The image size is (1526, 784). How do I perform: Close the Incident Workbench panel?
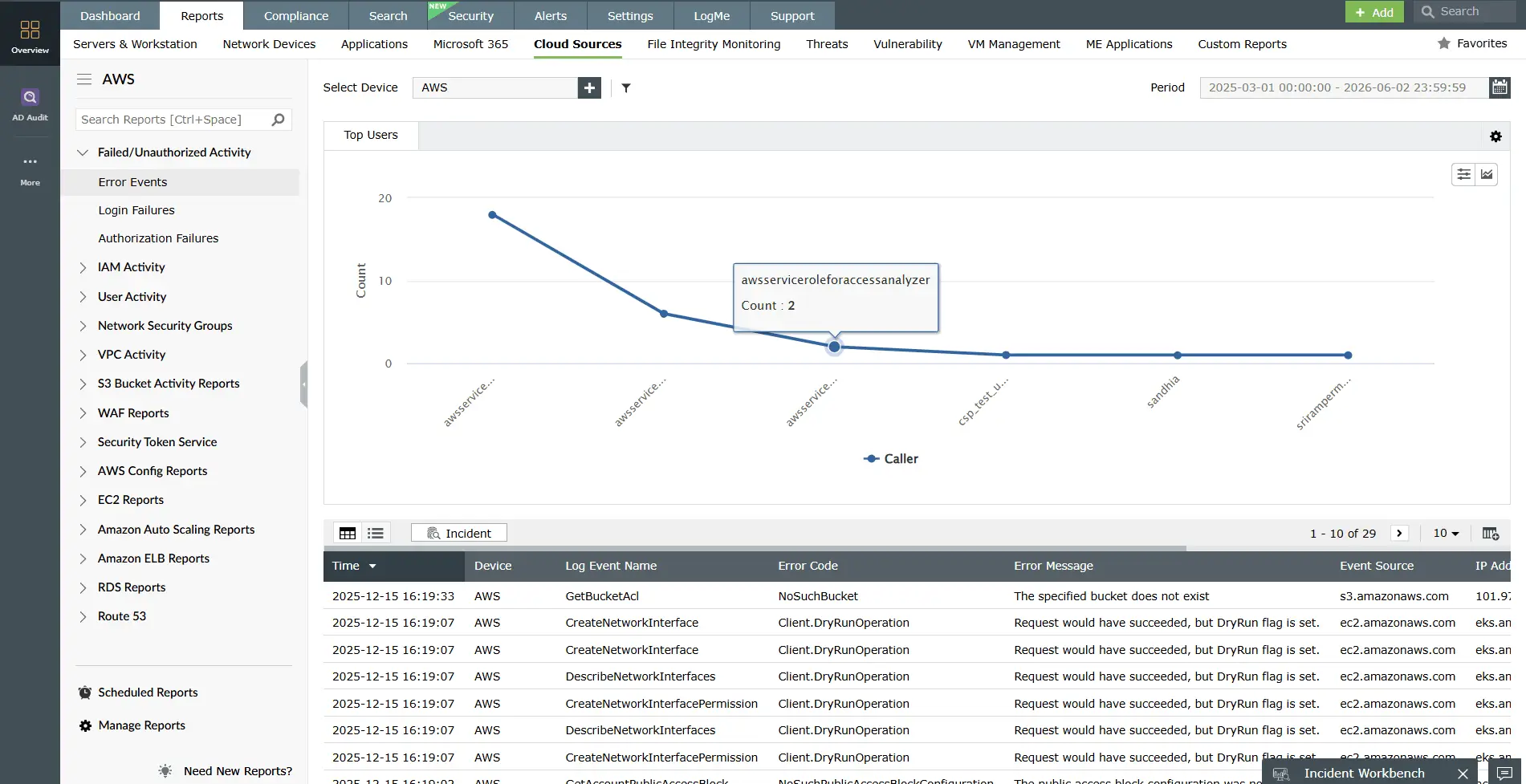[x=1463, y=774]
